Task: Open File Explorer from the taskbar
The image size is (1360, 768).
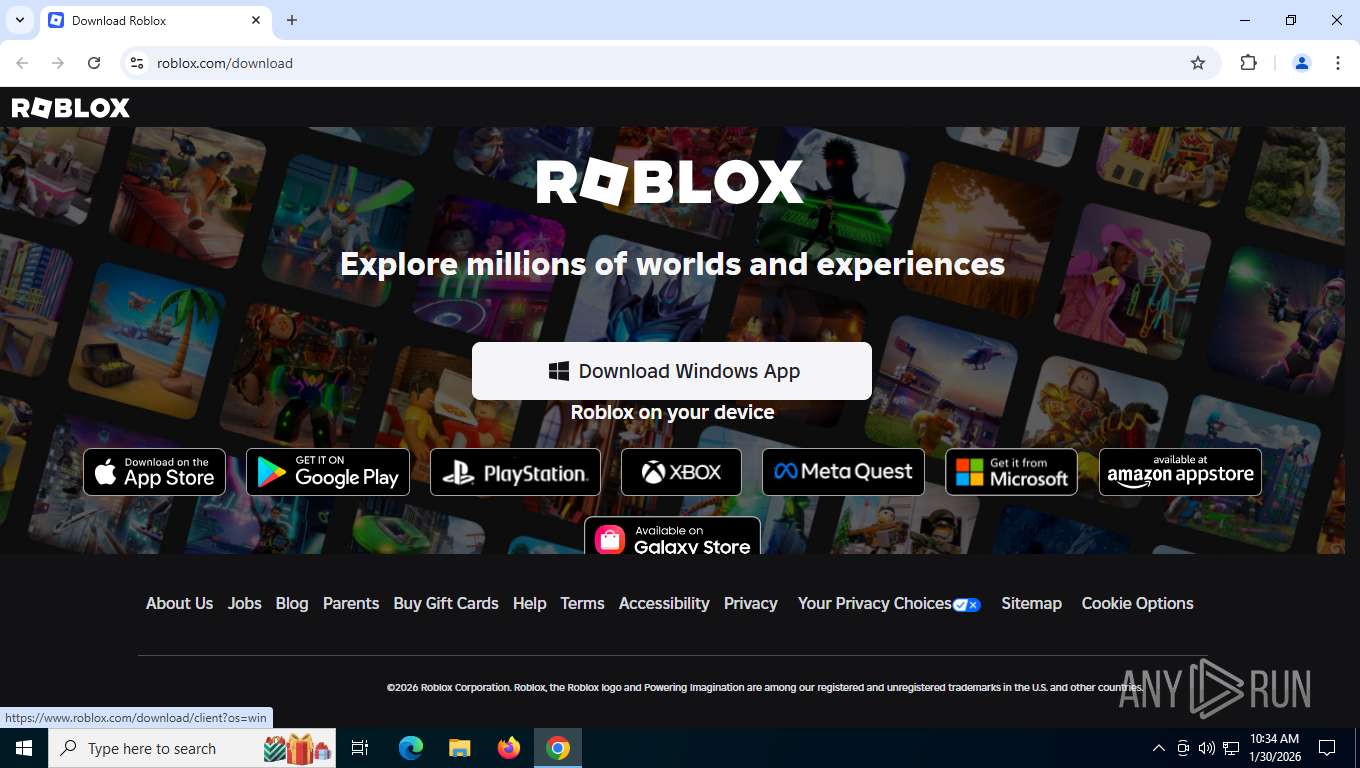Action: (460, 748)
